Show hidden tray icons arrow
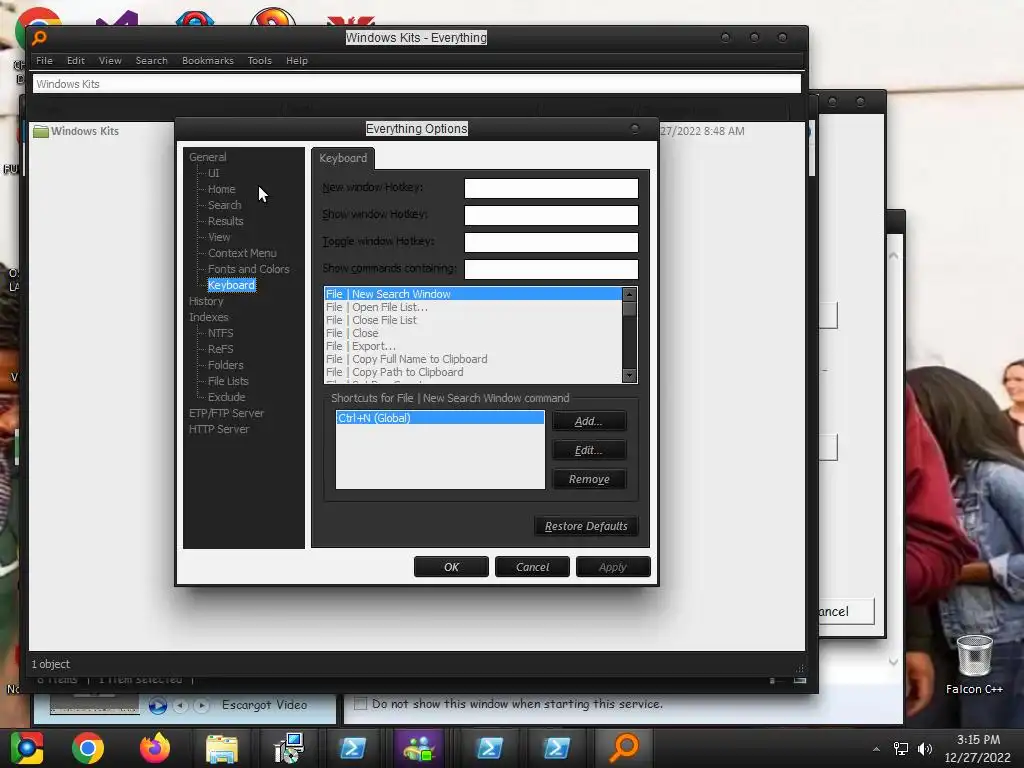Image resolution: width=1024 pixels, height=768 pixels. click(x=876, y=749)
